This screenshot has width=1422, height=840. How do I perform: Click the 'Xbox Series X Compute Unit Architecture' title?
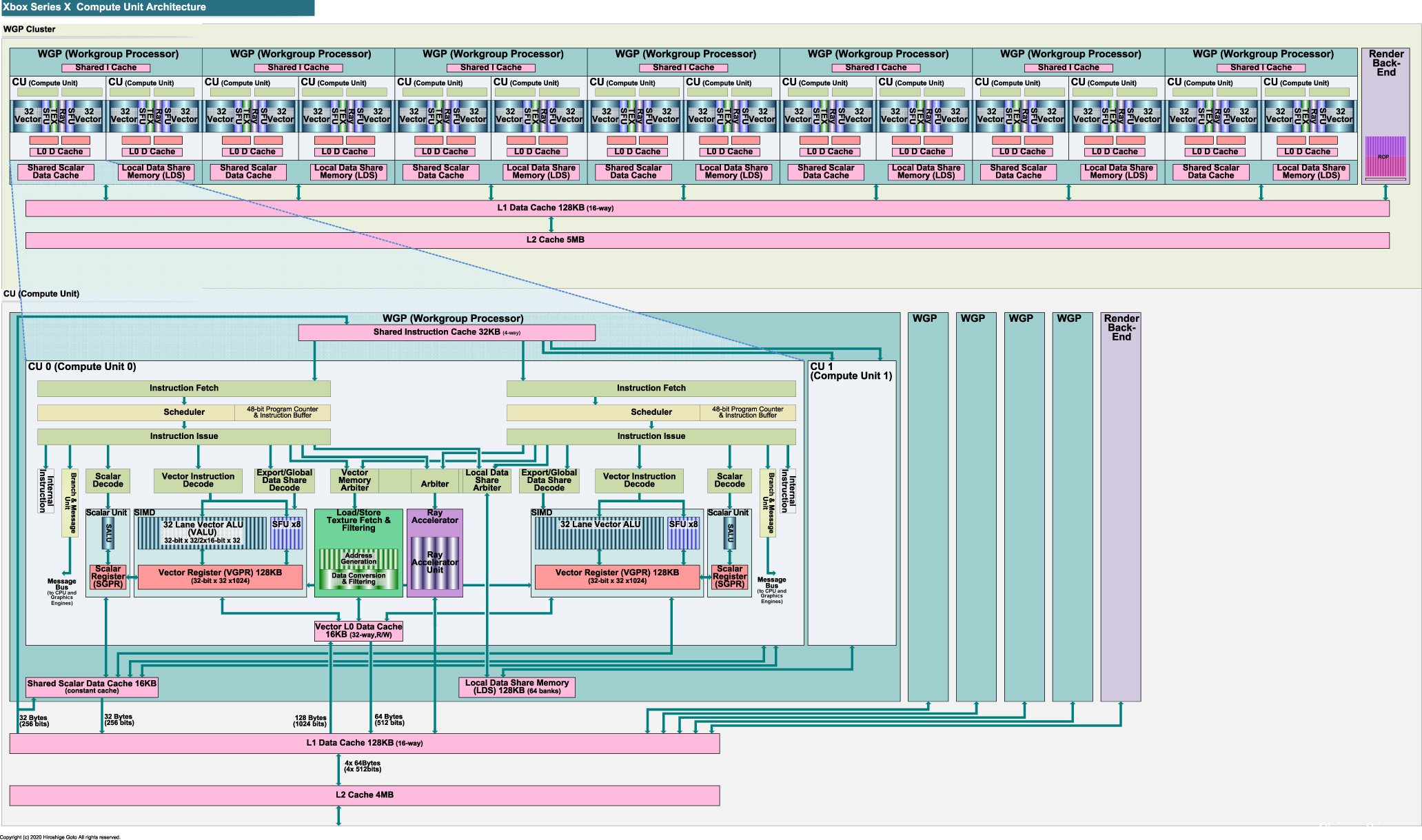point(105,7)
